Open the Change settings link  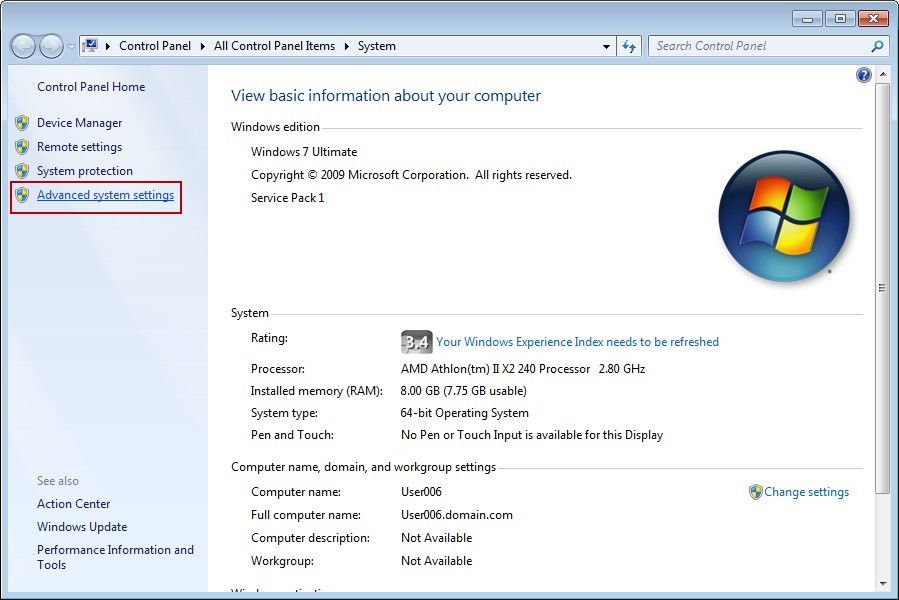(x=806, y=492)
